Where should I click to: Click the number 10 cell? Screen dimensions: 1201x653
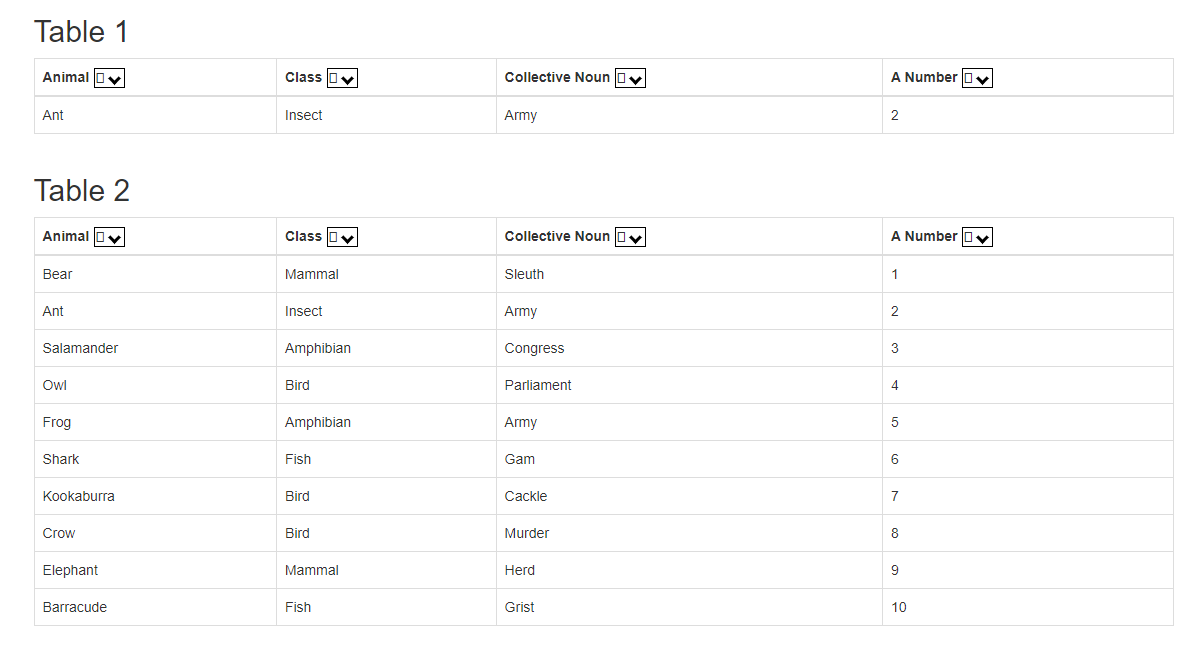click(x=899, y=607)
